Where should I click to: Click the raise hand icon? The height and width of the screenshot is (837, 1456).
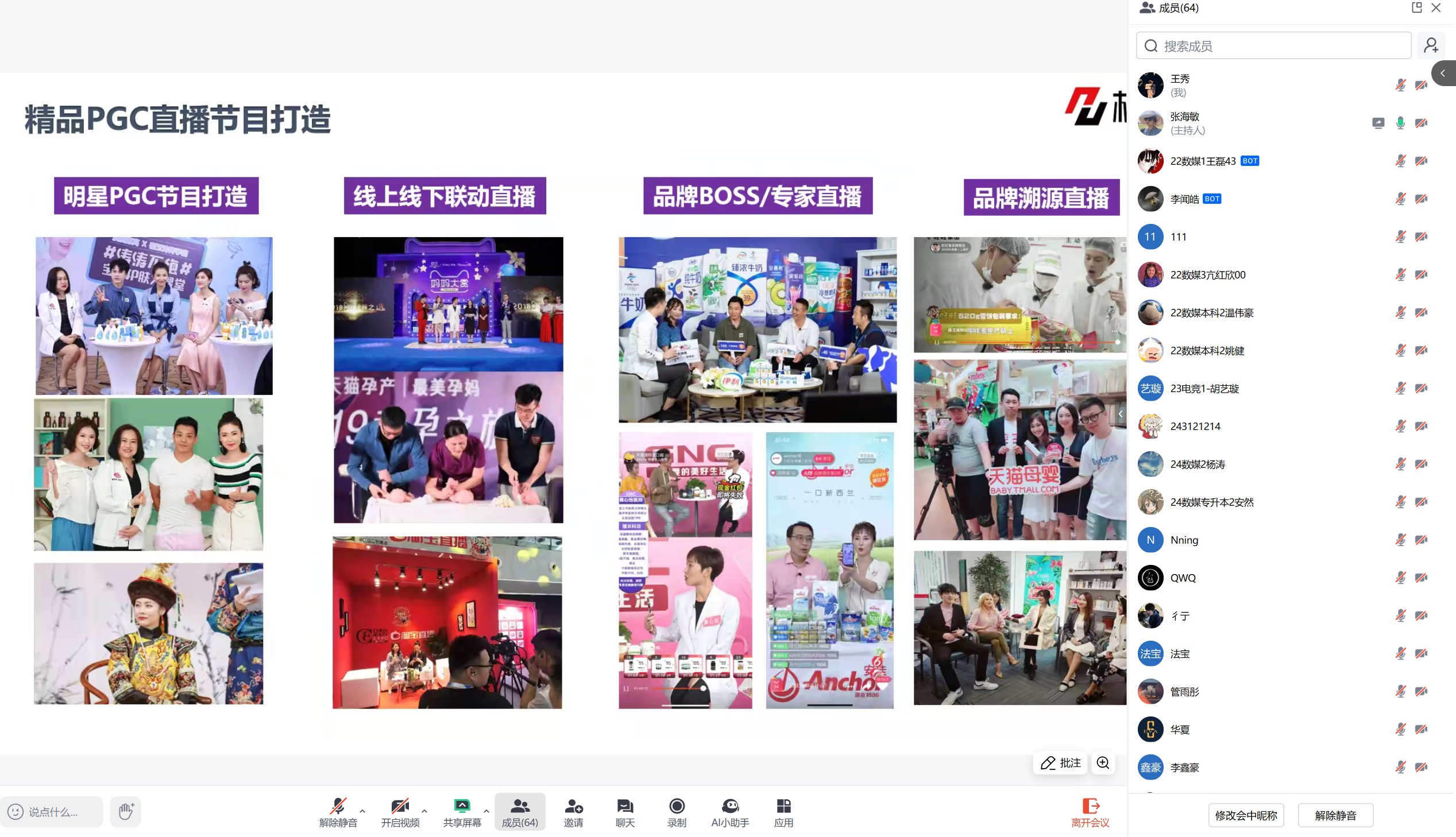(x=125, y=811)
